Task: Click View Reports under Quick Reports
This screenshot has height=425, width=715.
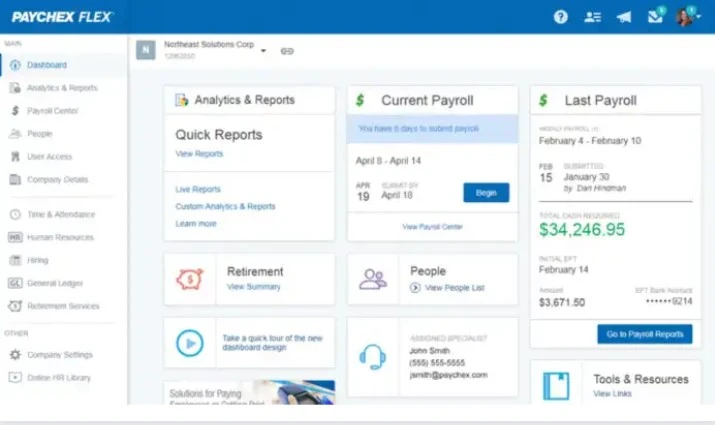Action: [199, 154]
